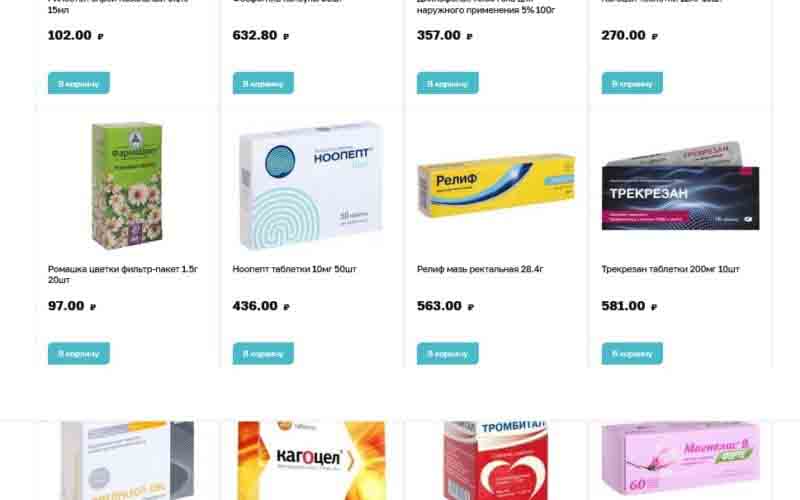Open the Ромашка цветки chamomile box image

click(x=127, y=185)
